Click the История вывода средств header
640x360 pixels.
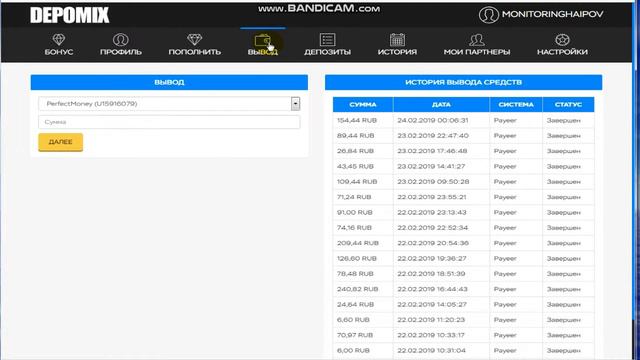click(x=463, y=82)
